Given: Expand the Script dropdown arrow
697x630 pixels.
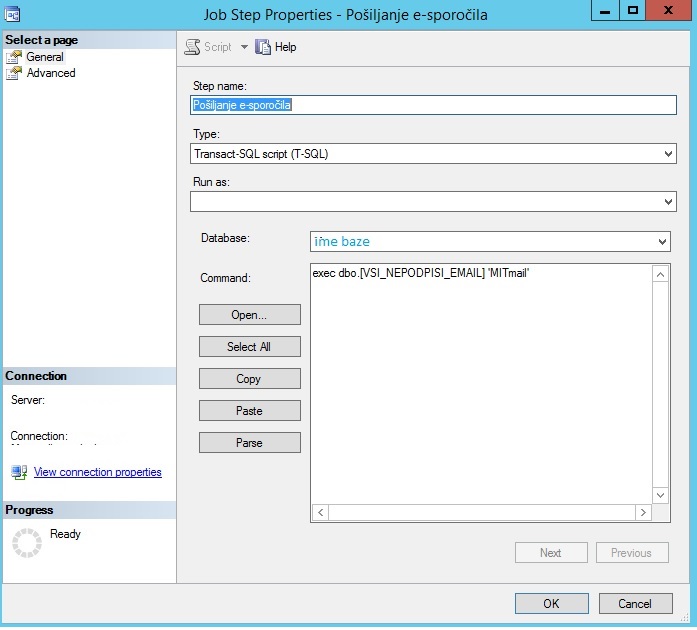Looking at the screenshot, I should 244,47.
